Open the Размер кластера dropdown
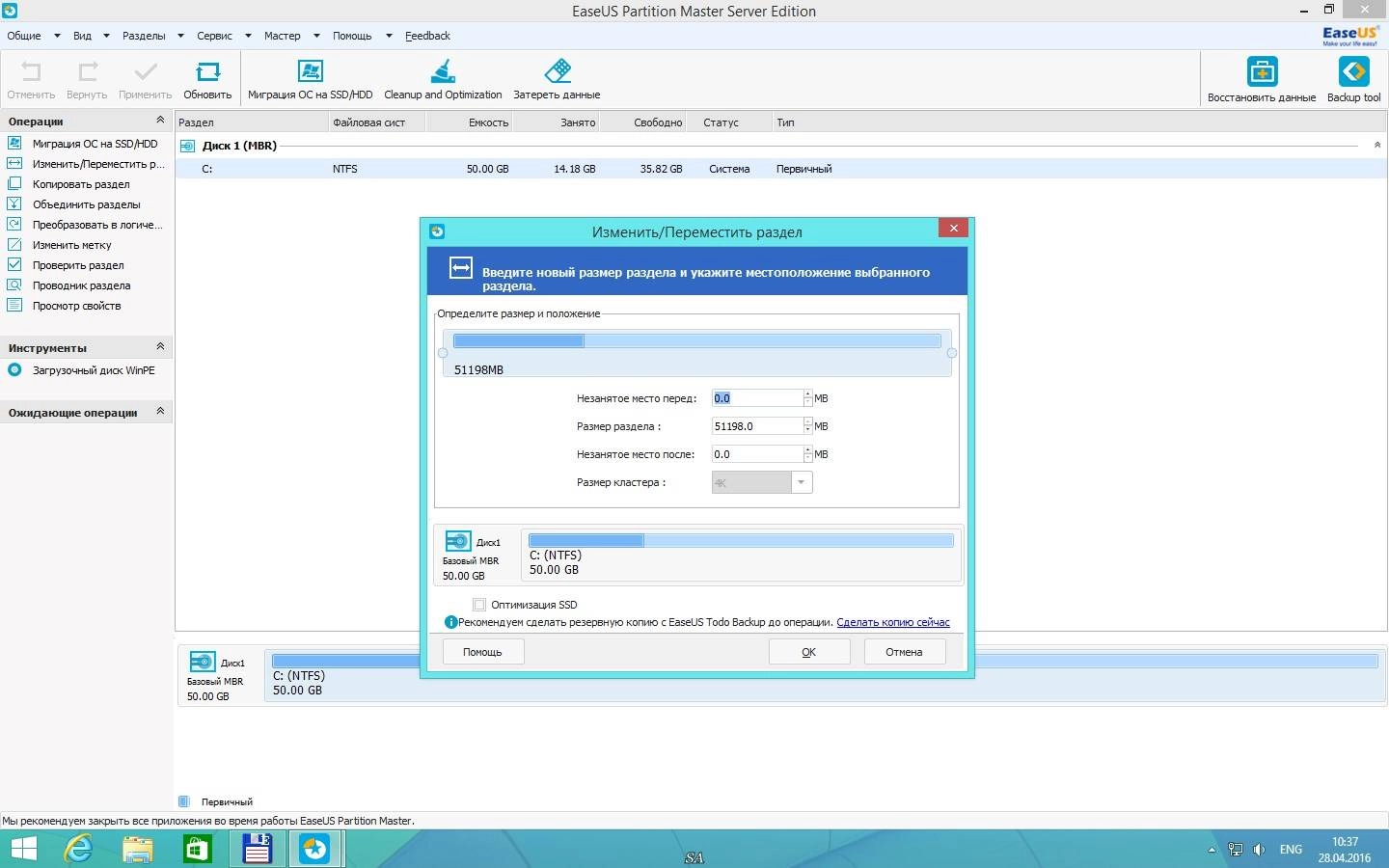Viewport: 1389px width, 868px height. (x=801, y=482)
